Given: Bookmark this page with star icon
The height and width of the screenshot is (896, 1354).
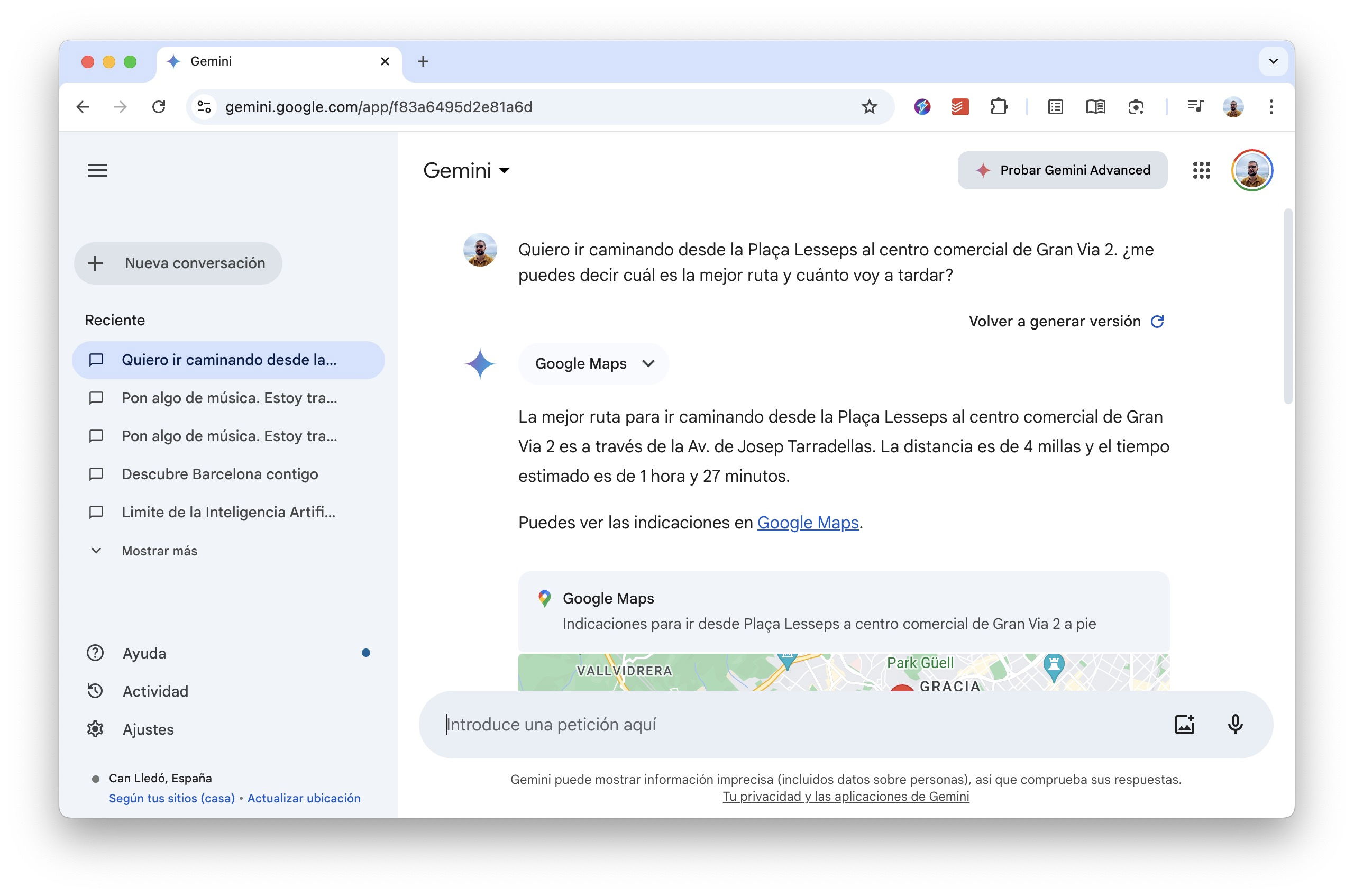Looking at the screenshot, I should (x=869, y=107).
